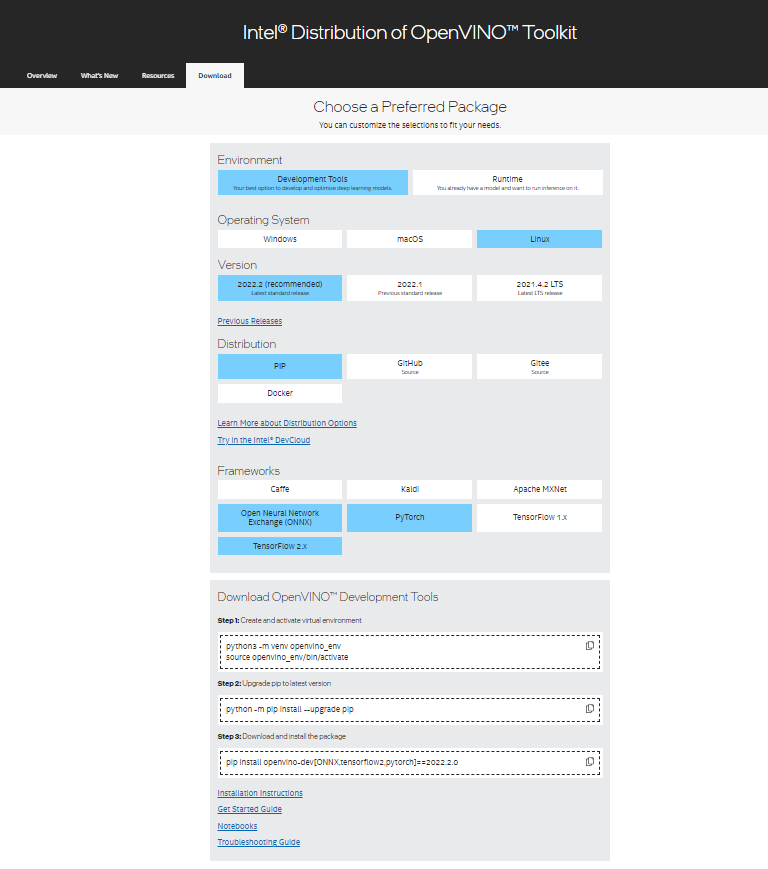The height and width of the screenshot is (869, 768).
Task: Toggle Open Neural Network Exchange (ONNX) framework
Action: tap(280, 518)
